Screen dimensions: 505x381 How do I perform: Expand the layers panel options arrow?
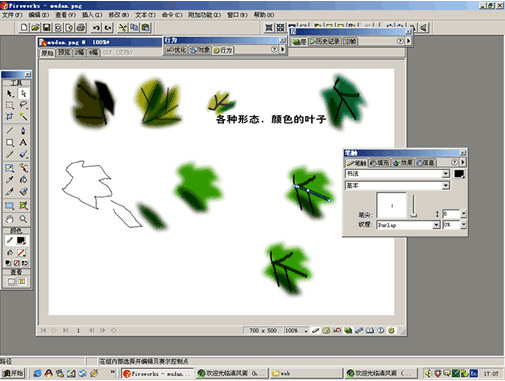pos(409,41)
